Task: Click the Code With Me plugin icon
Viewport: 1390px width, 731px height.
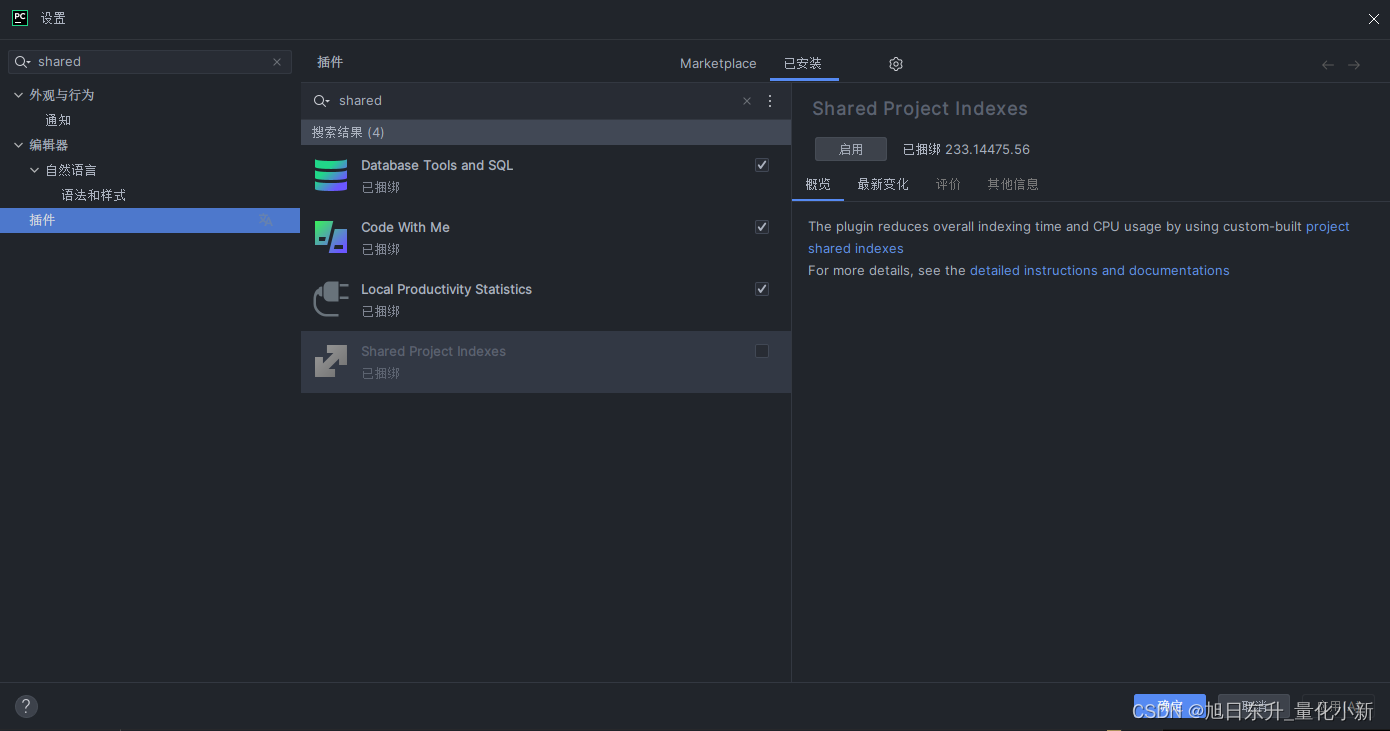Action: [331, 237]
